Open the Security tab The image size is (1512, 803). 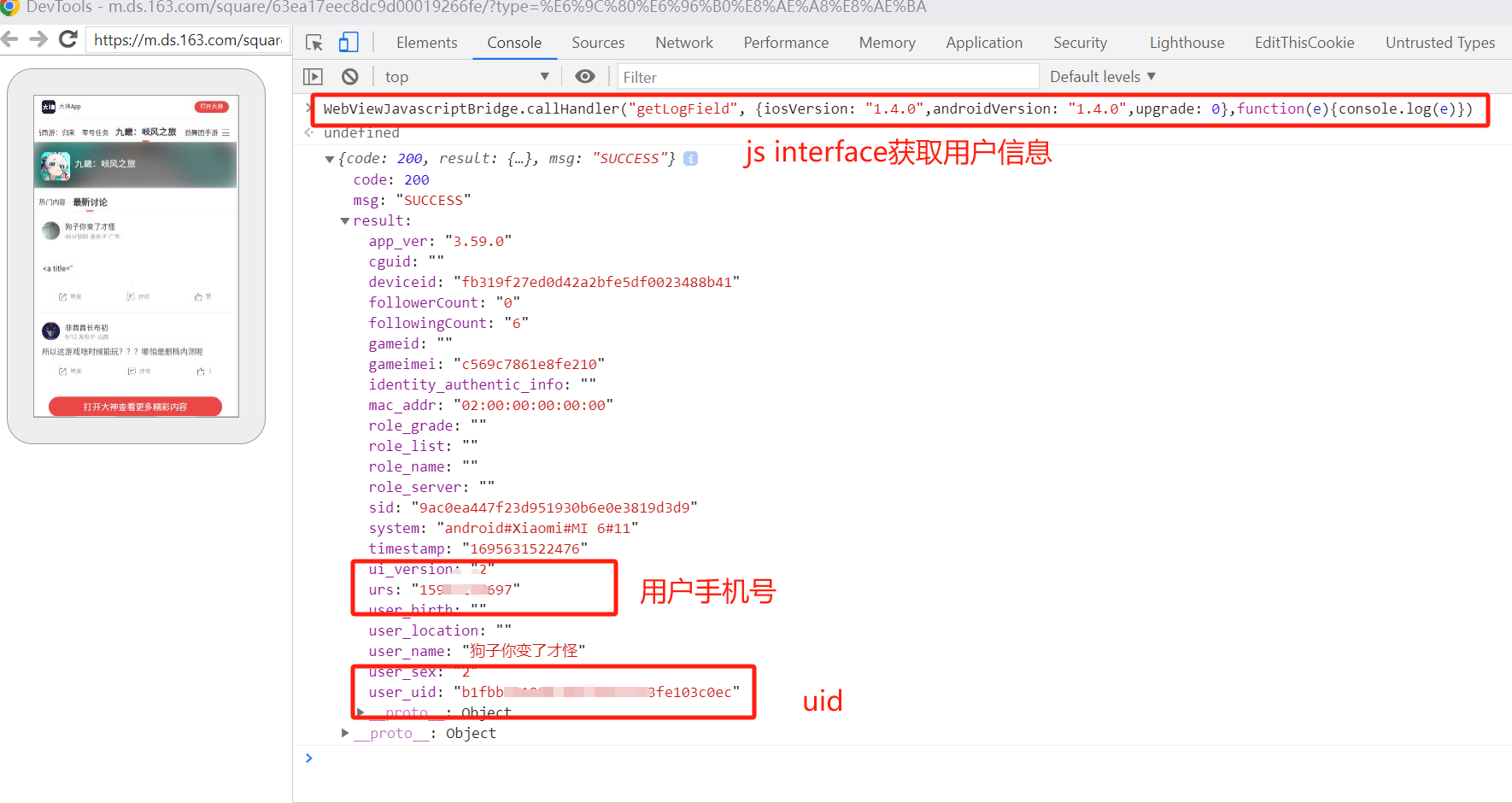click(x=1080, y=43)
